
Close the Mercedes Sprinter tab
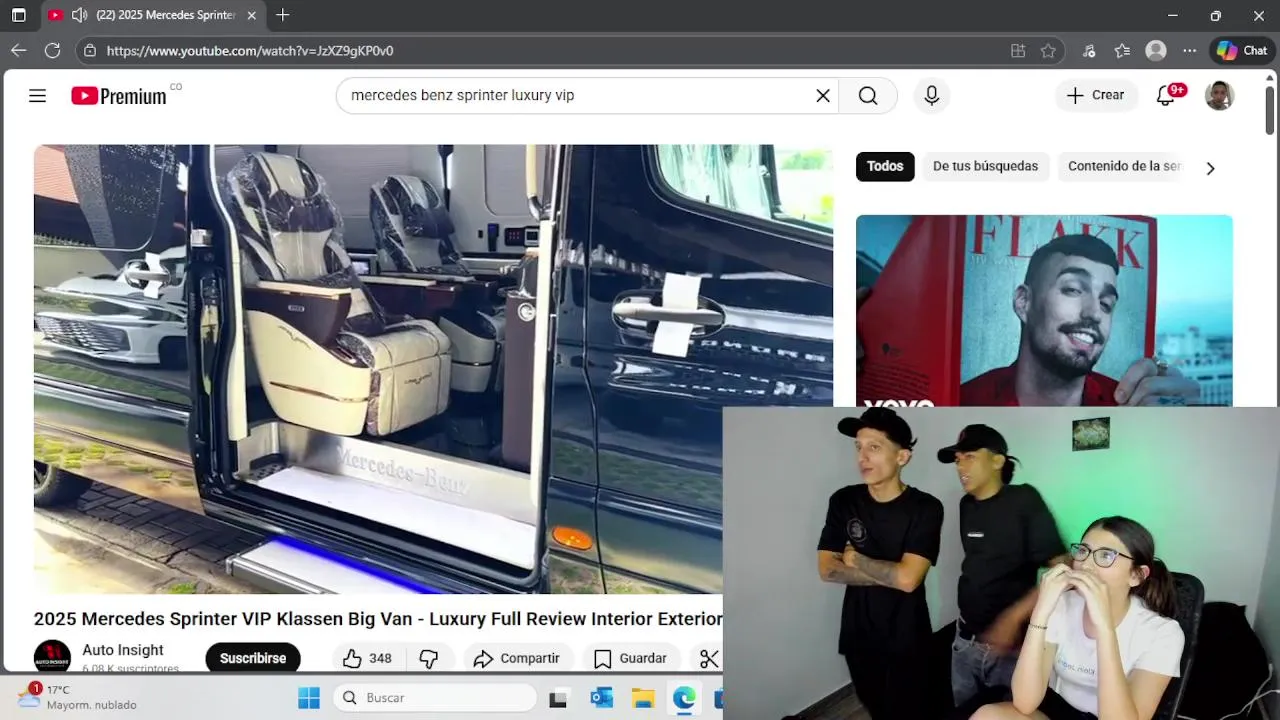[x=251, y=15]
